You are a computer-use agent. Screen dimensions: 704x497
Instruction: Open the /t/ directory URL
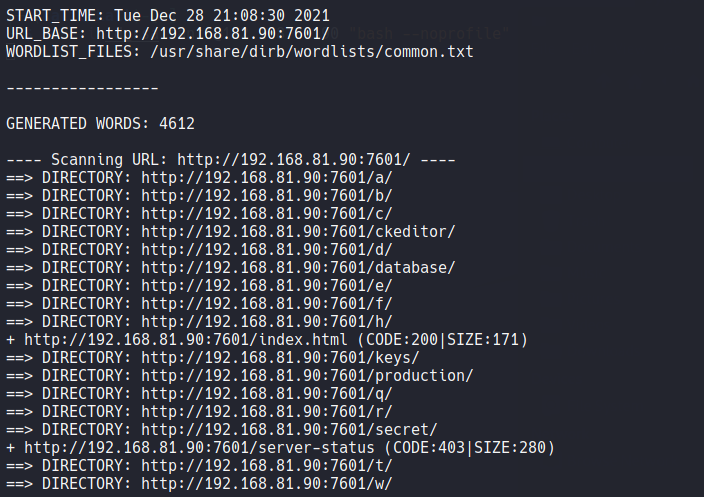pos(266,465)
